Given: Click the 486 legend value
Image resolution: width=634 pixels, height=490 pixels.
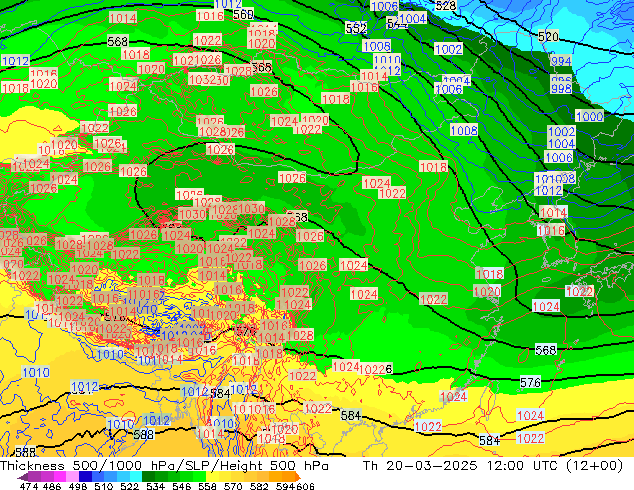Looking at the screenshot, I should (52, 486).
